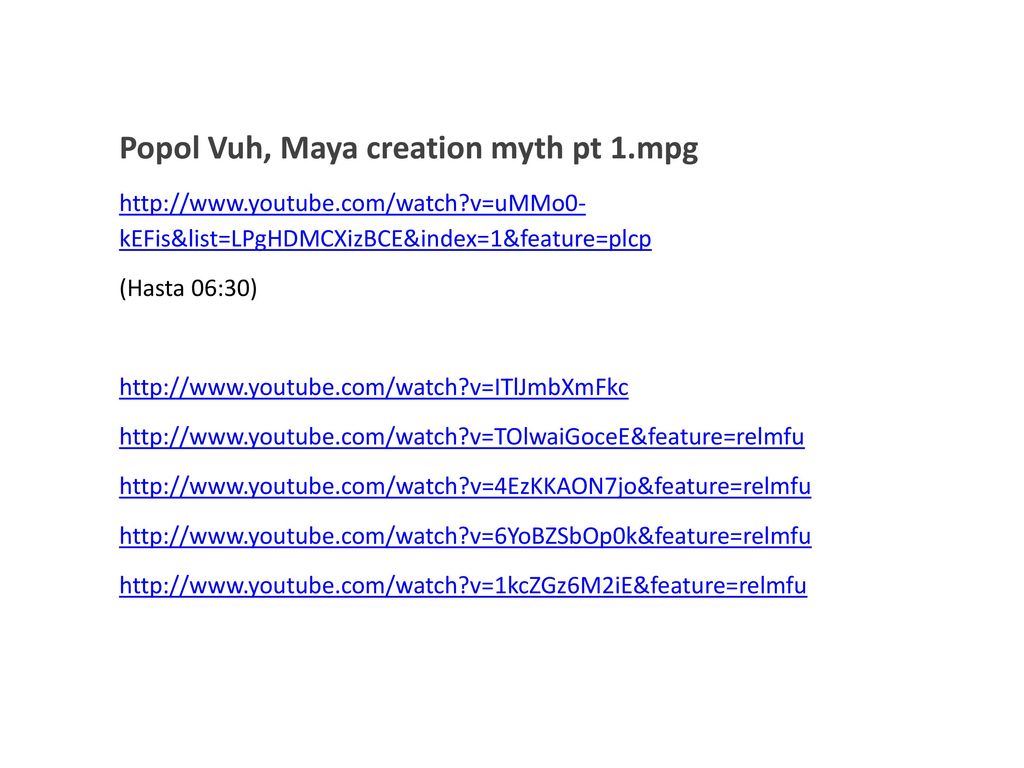Open the YouTube link ending ITlJmbXmFkc
Viewport: 1024px width, 768px height.
tap(374, 387)
